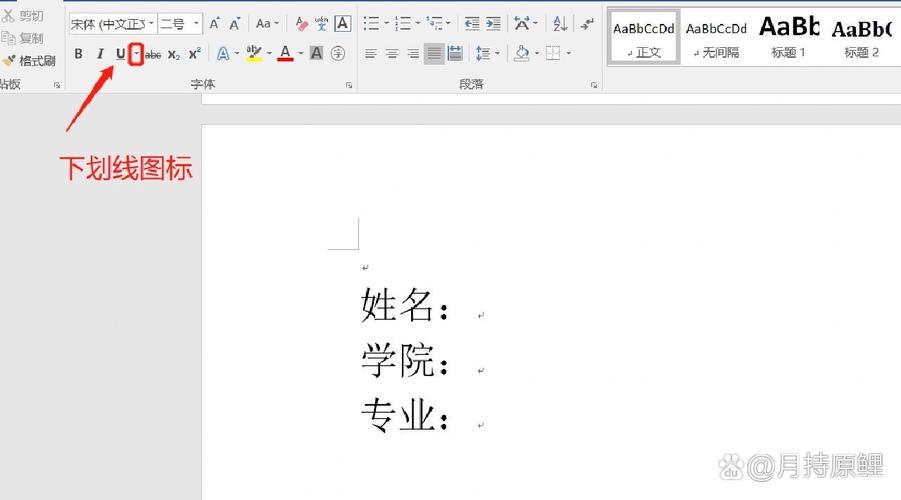Open change case Aa dropdown
The width and height of the screenshot is (901, 500).
click(x=267, y=24)
